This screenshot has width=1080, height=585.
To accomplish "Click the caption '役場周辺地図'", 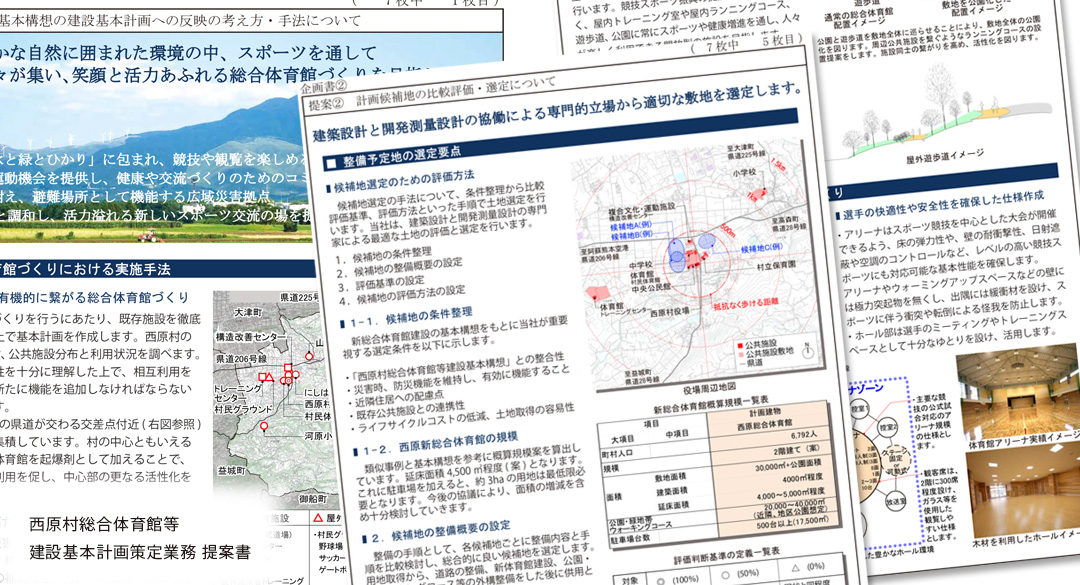I will point(709,389).
